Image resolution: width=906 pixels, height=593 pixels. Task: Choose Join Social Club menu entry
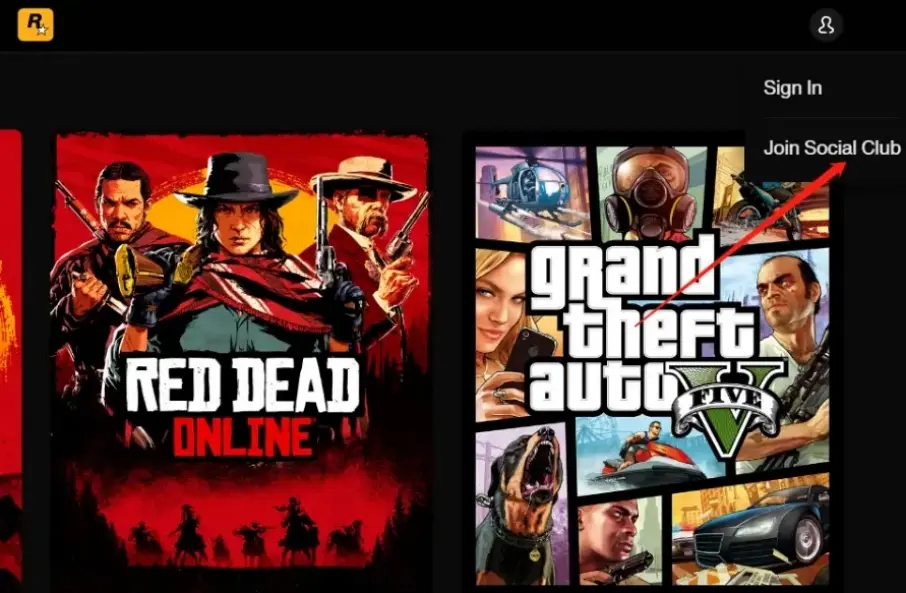(831, 148)
